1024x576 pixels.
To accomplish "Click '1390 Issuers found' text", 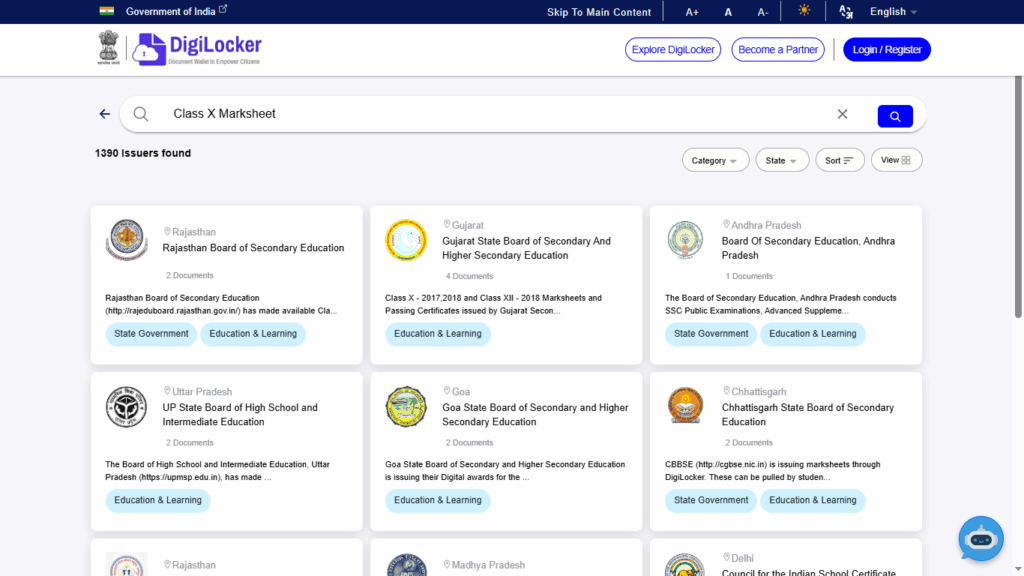I will point(143,153).
